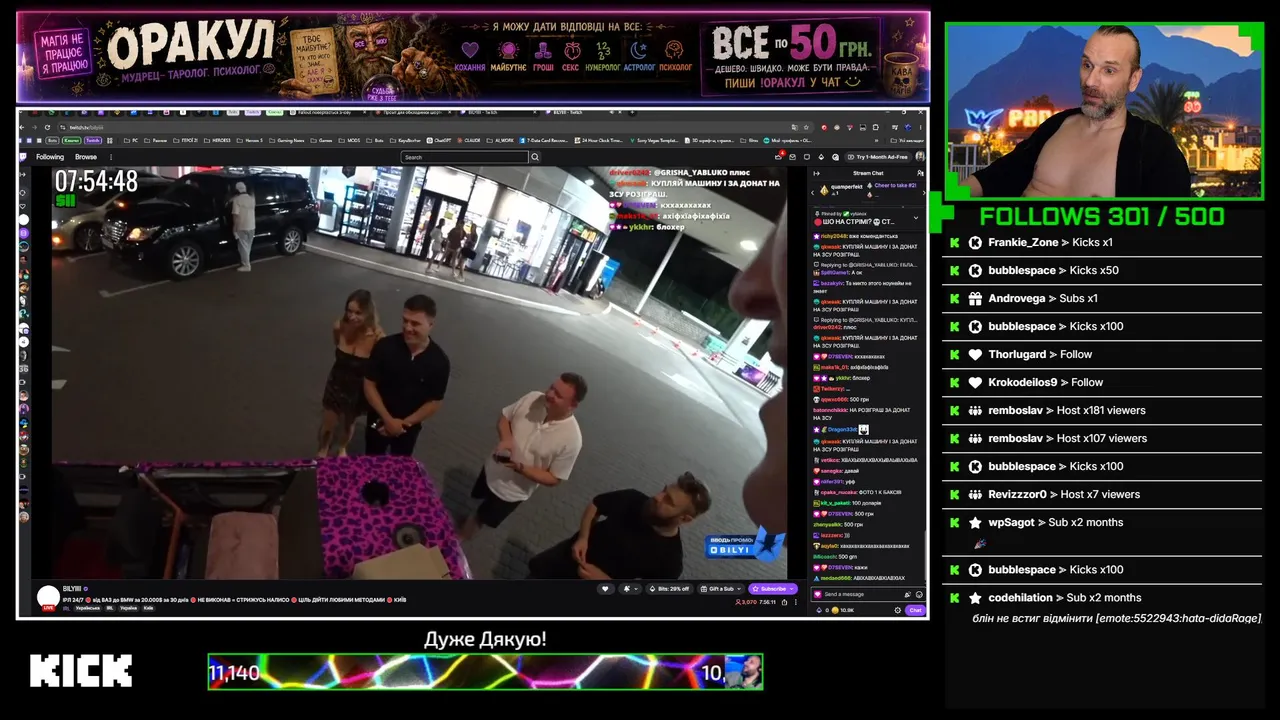The image size is (1280, 720).
Task: Open the CLAUDE bookmark
Action: pos(468,140)
